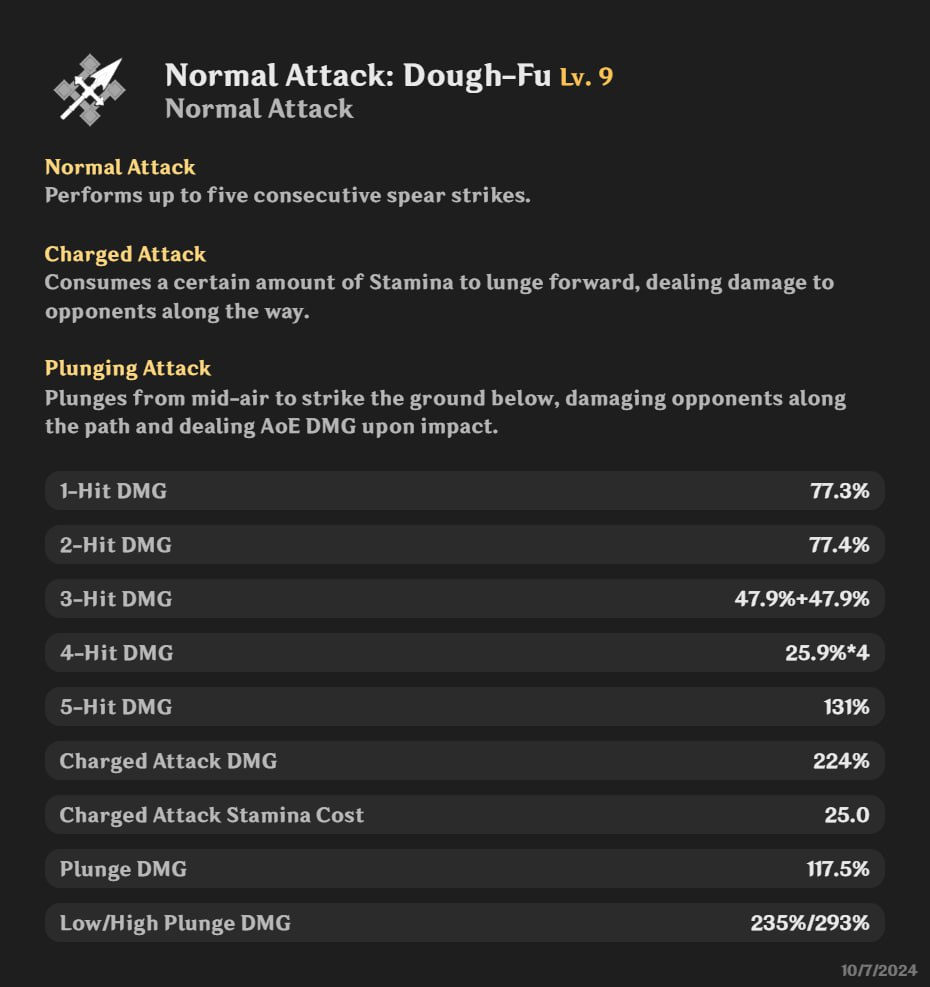This screenshot has width=930, height=987.
Task: Select the Plunging Attack section heading
Action: [x=128, y=368]
